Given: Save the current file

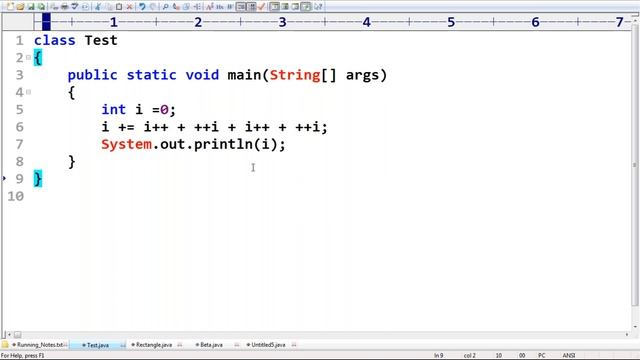Looking at the screenshot, I should pyautogui.click(x=31, y=7).
